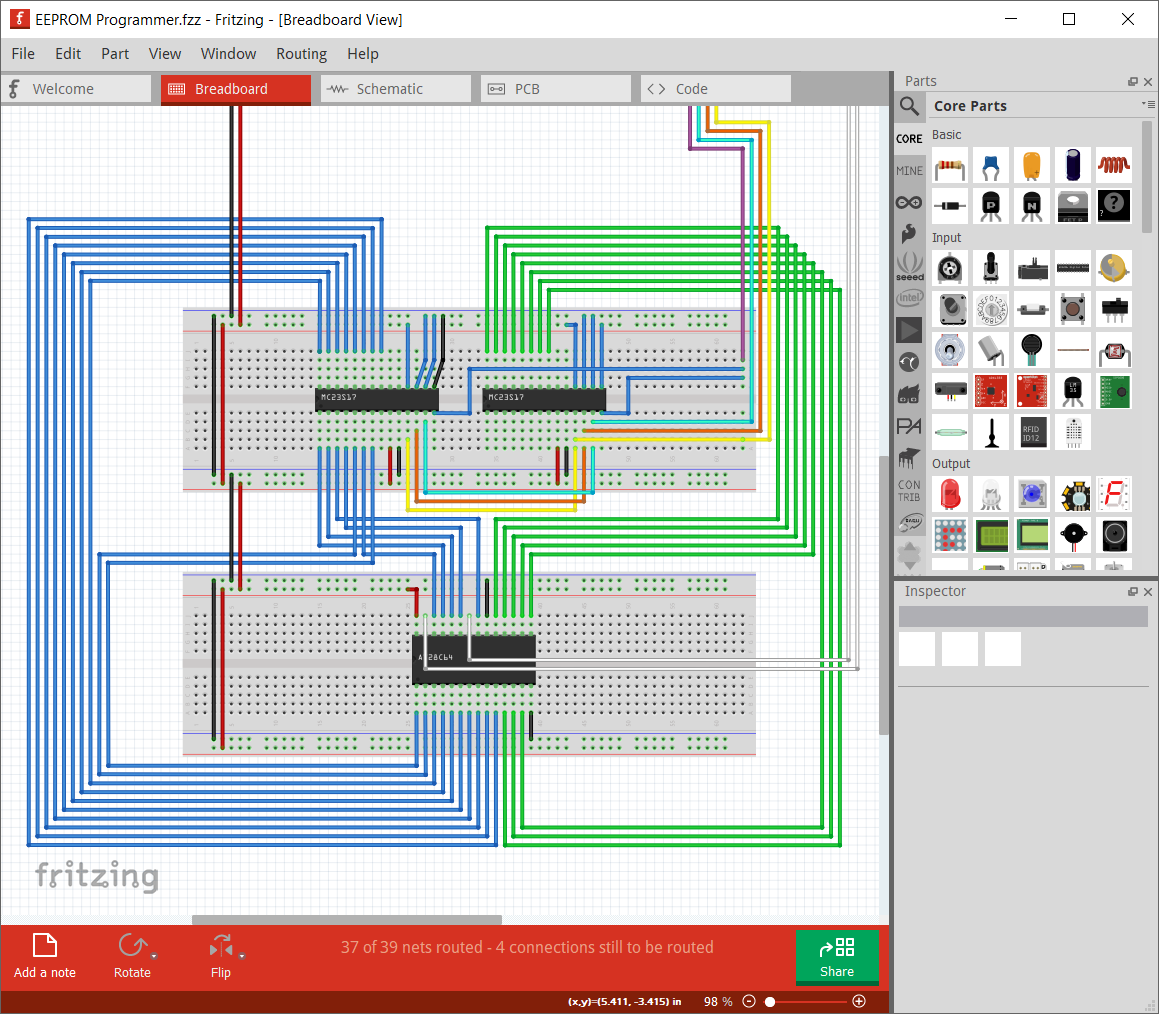
Task: Select the resistor part in Basic
Action: tap(950, 166)
